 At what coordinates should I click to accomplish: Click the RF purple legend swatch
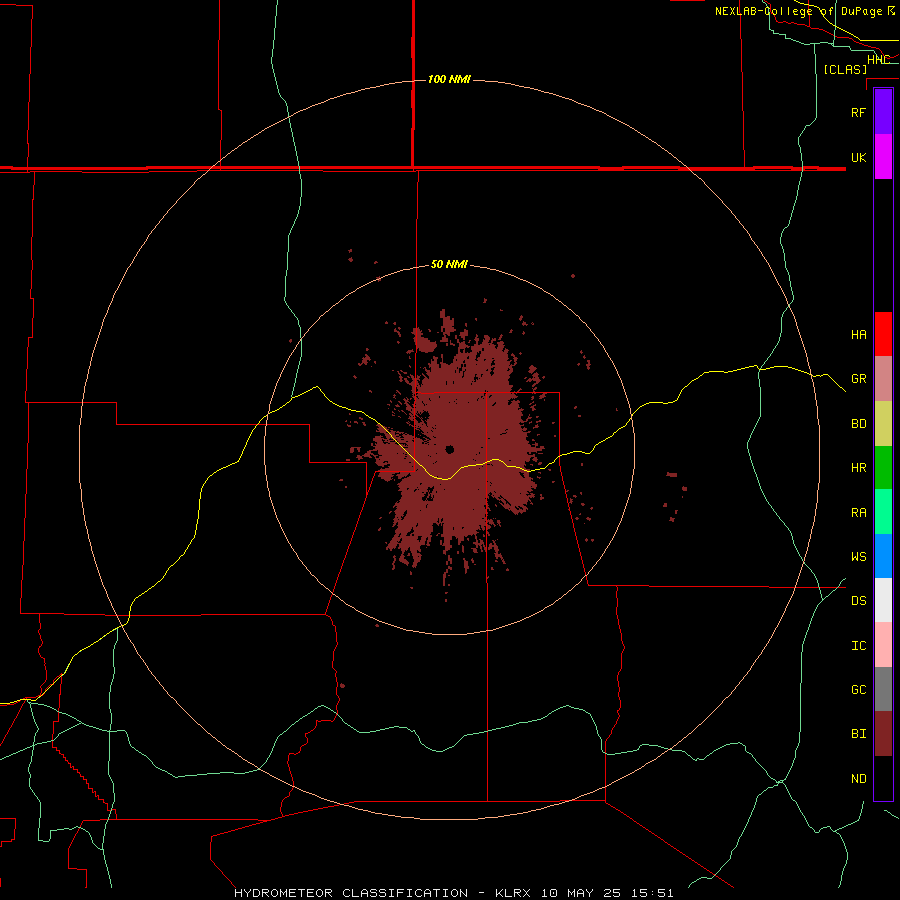[883, 112]
